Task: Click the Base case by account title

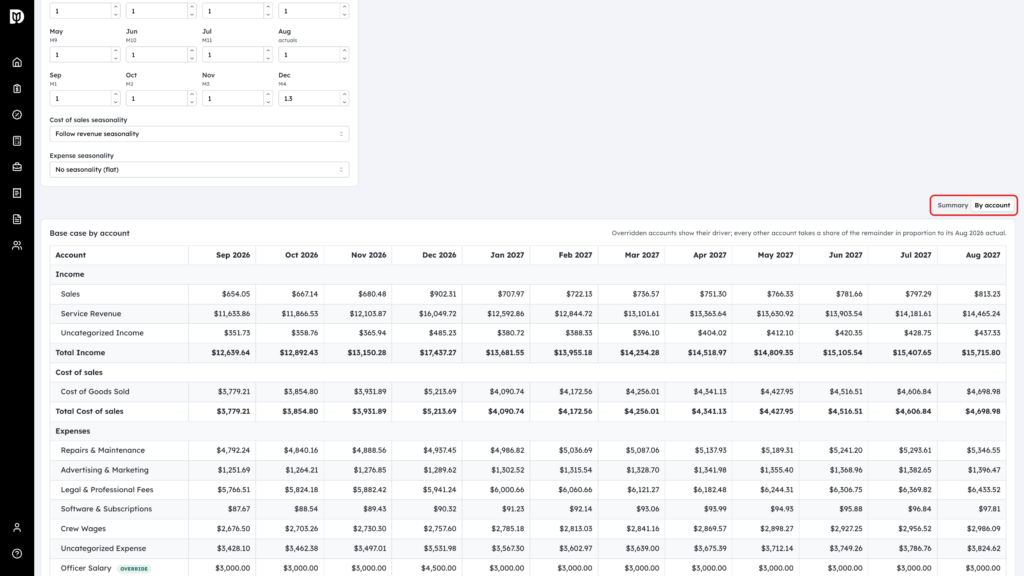Action: pos(89,233)
